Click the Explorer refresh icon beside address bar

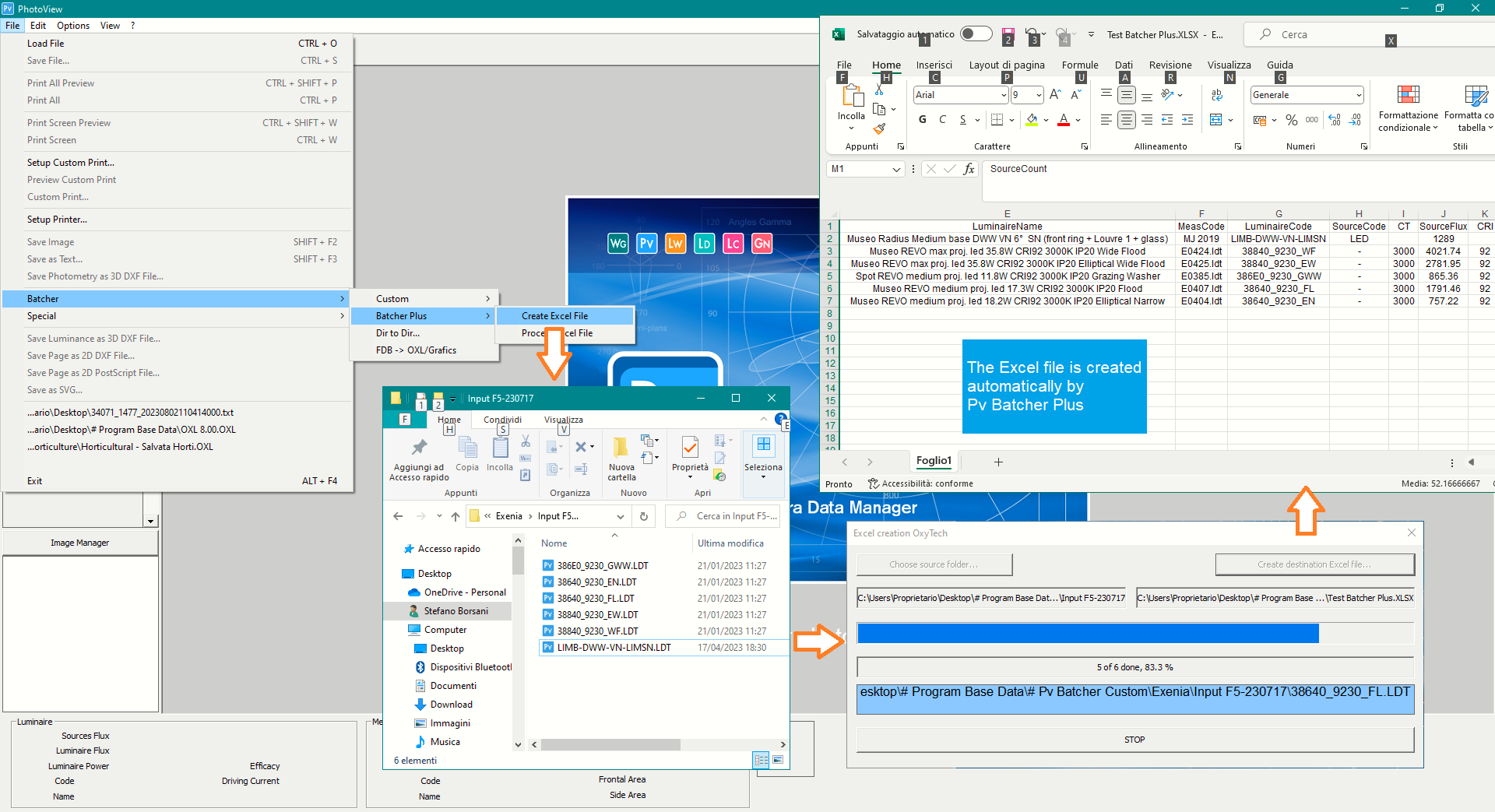coord(644,516)
